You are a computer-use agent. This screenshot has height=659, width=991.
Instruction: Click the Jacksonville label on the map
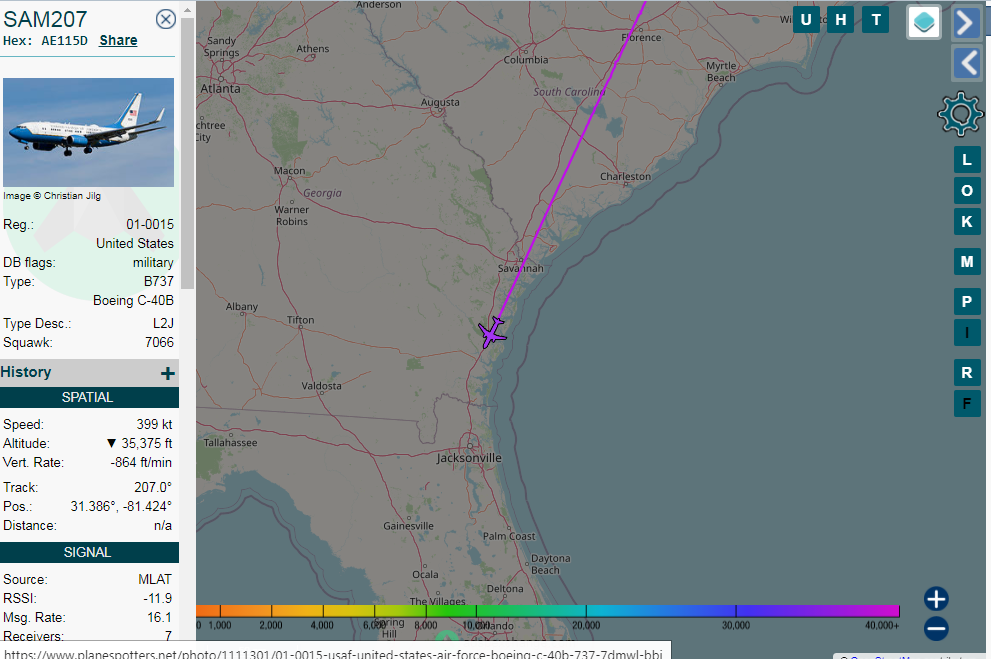point(469,458)
